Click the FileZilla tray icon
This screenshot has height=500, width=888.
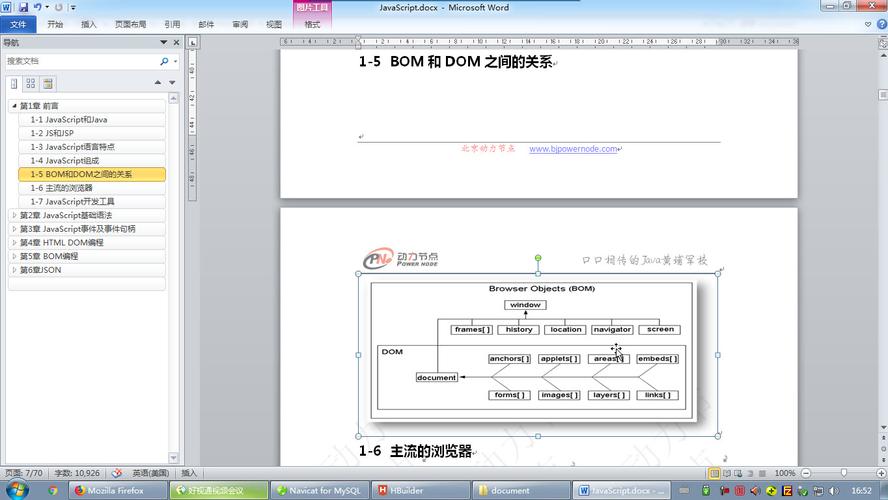tap(787, 490)
